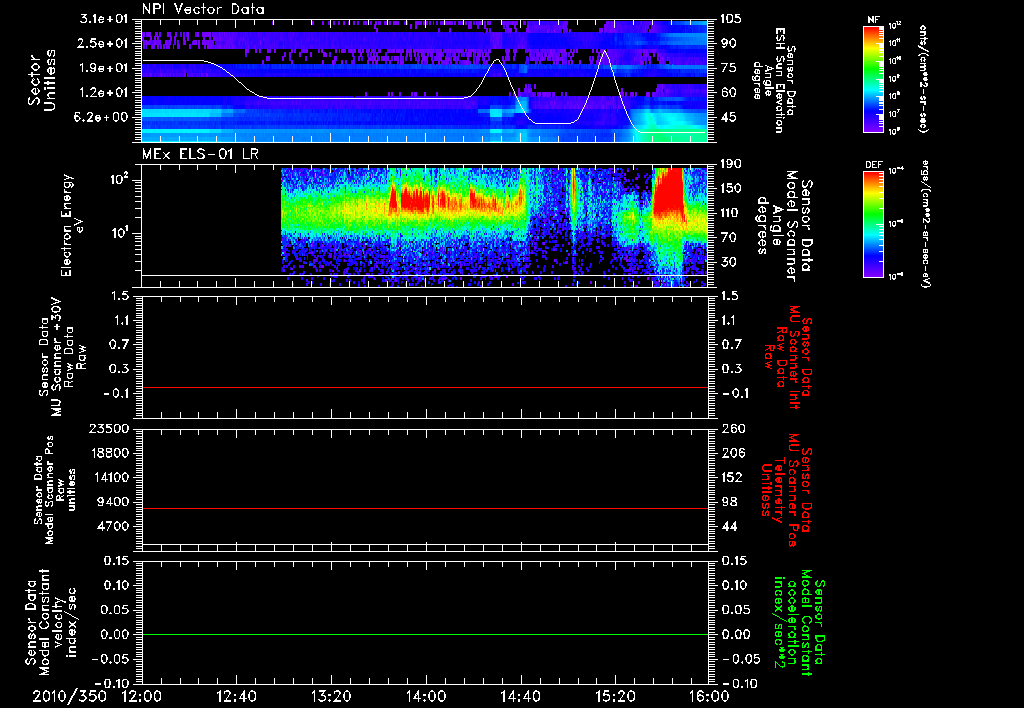Click the "30" scanner angle tick value
This screenshot has width=1024, height=708.
coord(729,262)
